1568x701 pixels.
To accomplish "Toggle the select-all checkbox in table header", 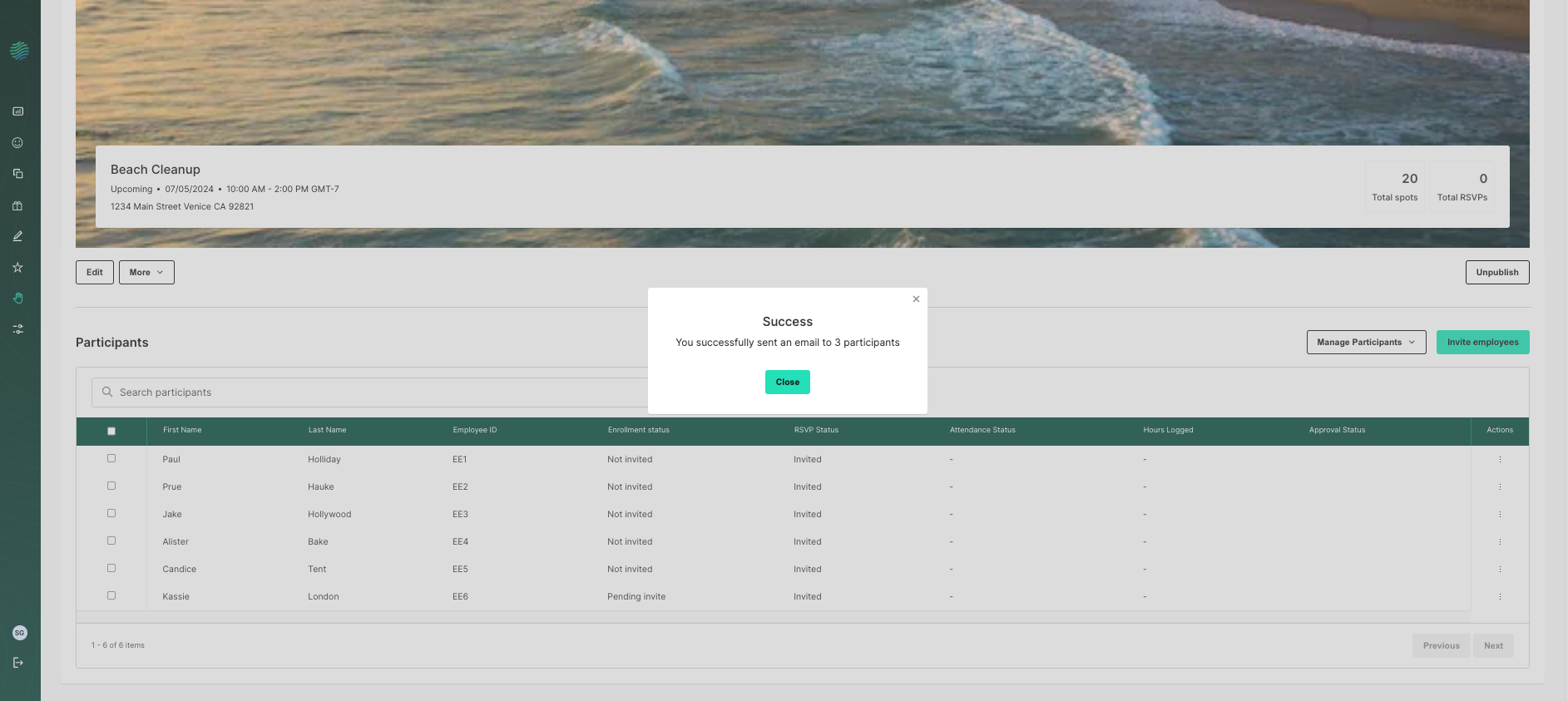I will point(111,431).
